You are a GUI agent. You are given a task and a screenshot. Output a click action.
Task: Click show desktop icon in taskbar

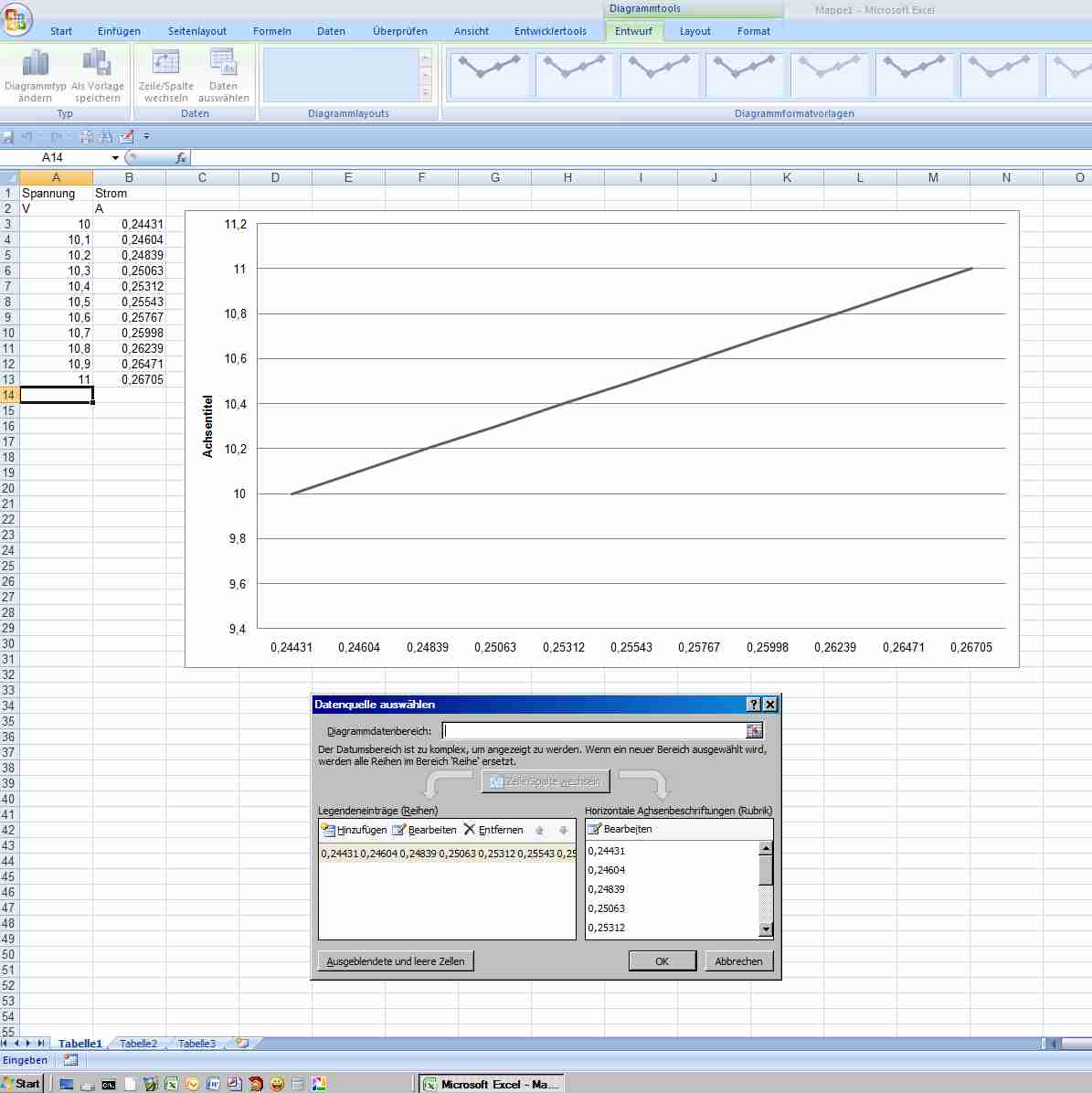[66, 1084]
